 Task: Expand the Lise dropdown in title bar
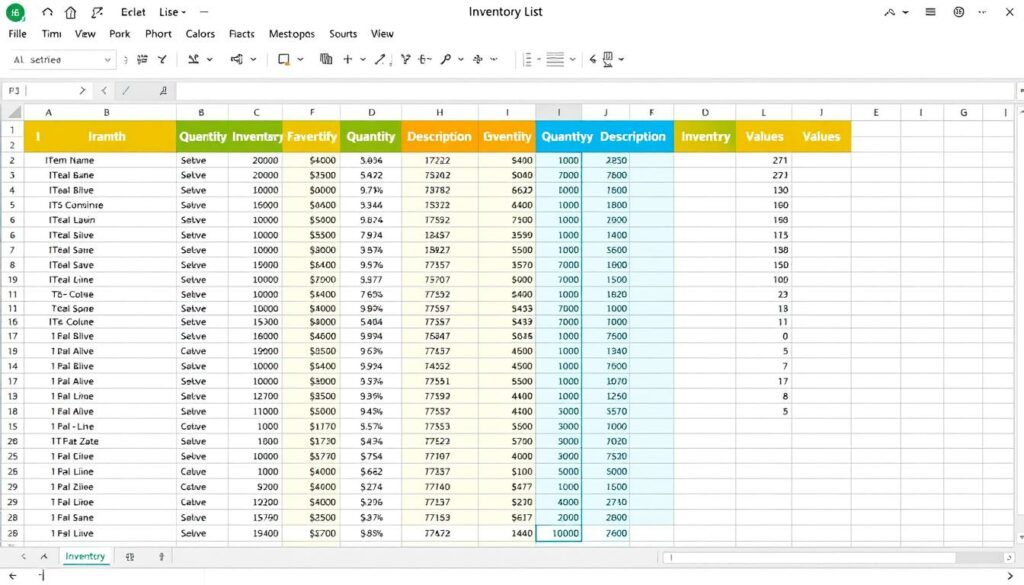coord(172,13)
